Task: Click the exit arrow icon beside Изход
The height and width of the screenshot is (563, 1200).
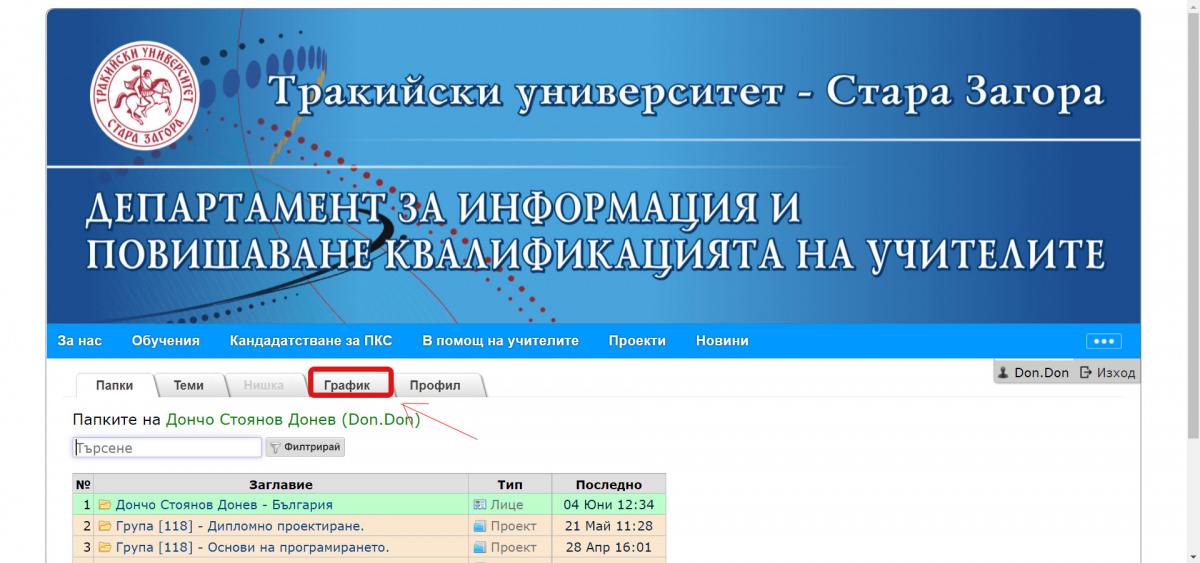Action: tap(1085, 372)
